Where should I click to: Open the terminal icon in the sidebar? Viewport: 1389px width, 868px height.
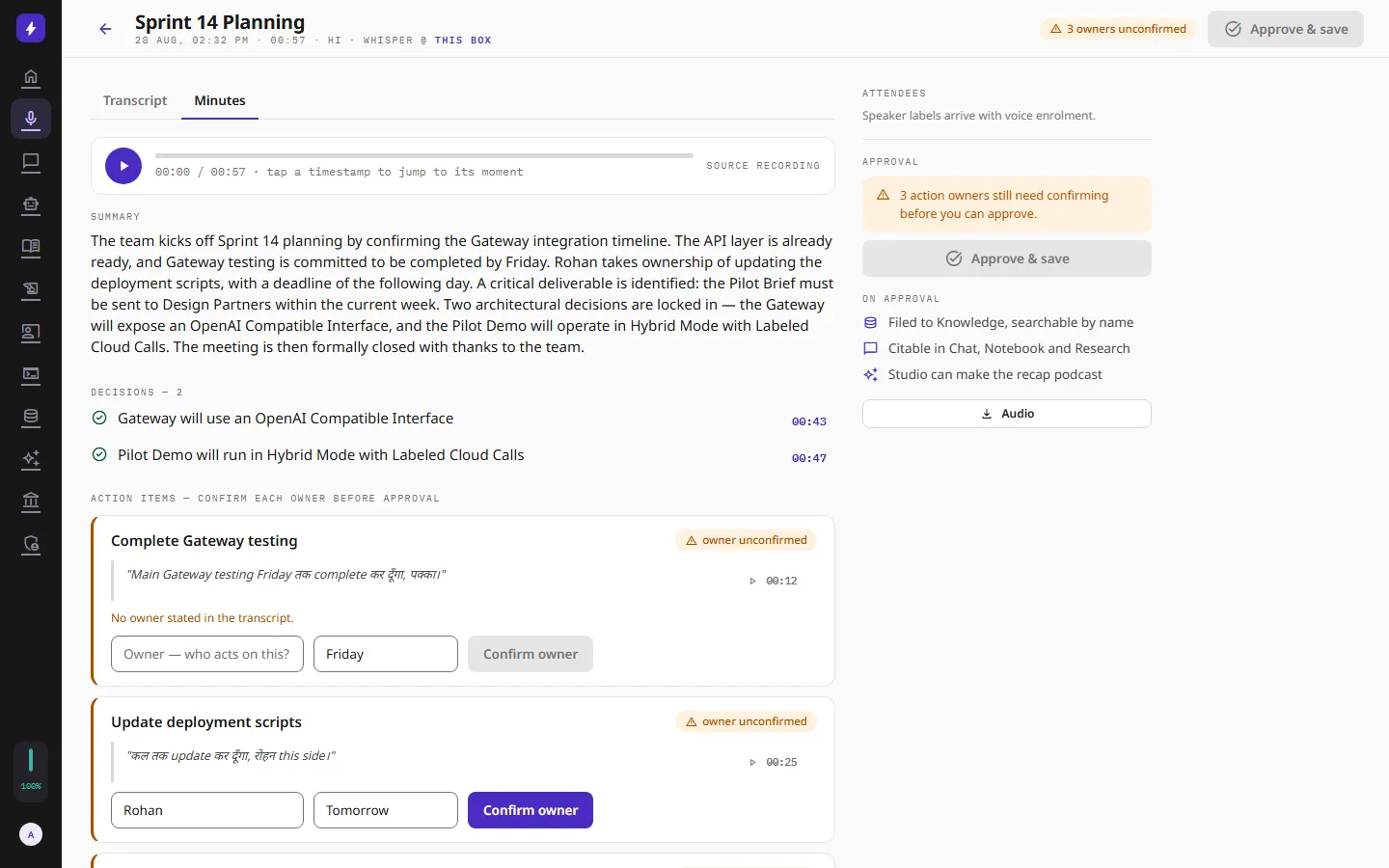31,374
